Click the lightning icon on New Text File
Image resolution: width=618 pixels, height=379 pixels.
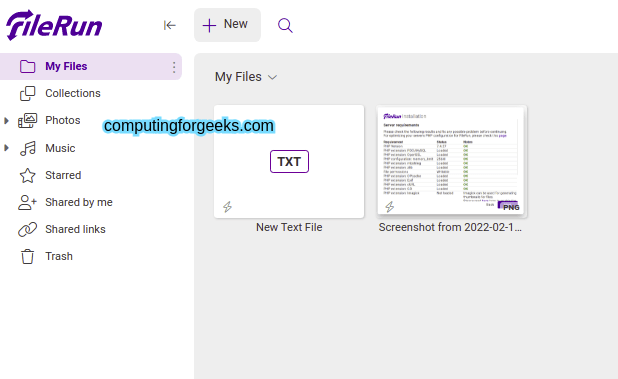(x=227, y=207)
